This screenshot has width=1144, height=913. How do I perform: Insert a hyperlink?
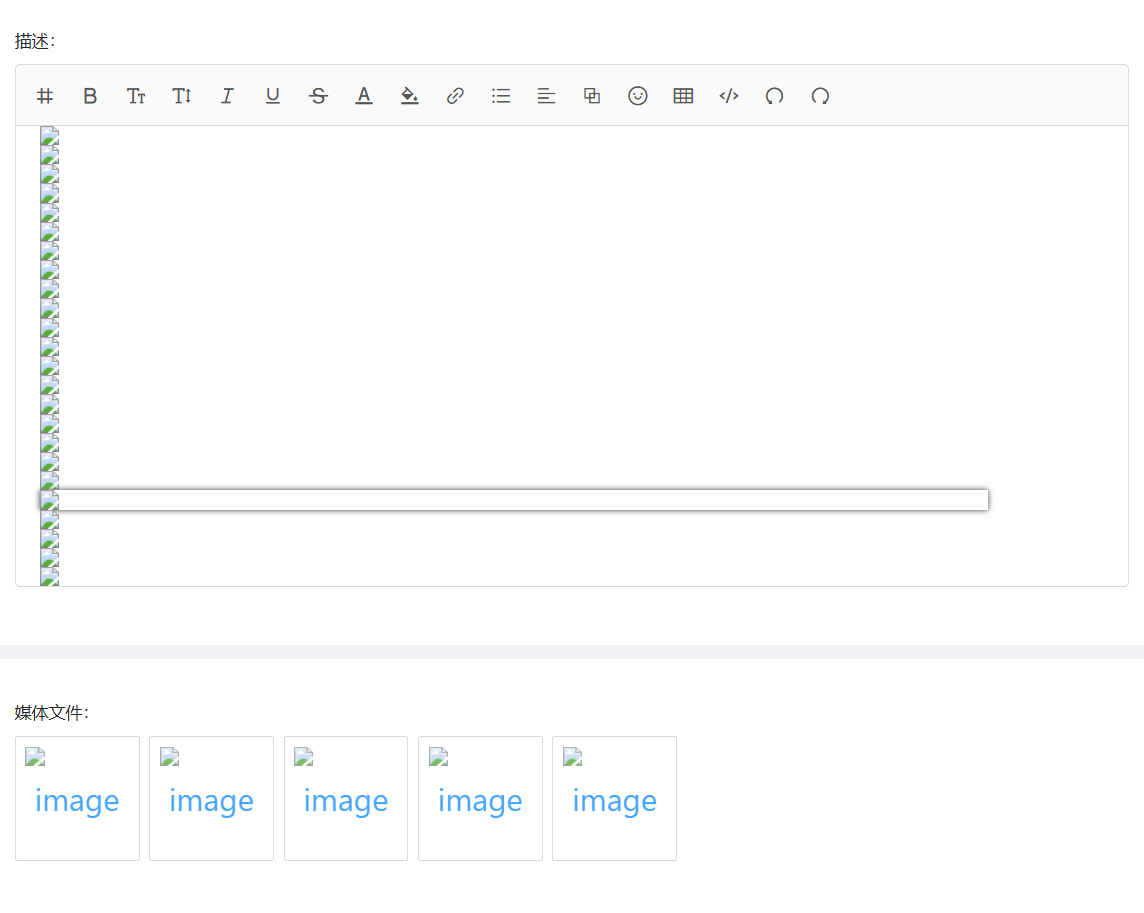pos(455,96)
